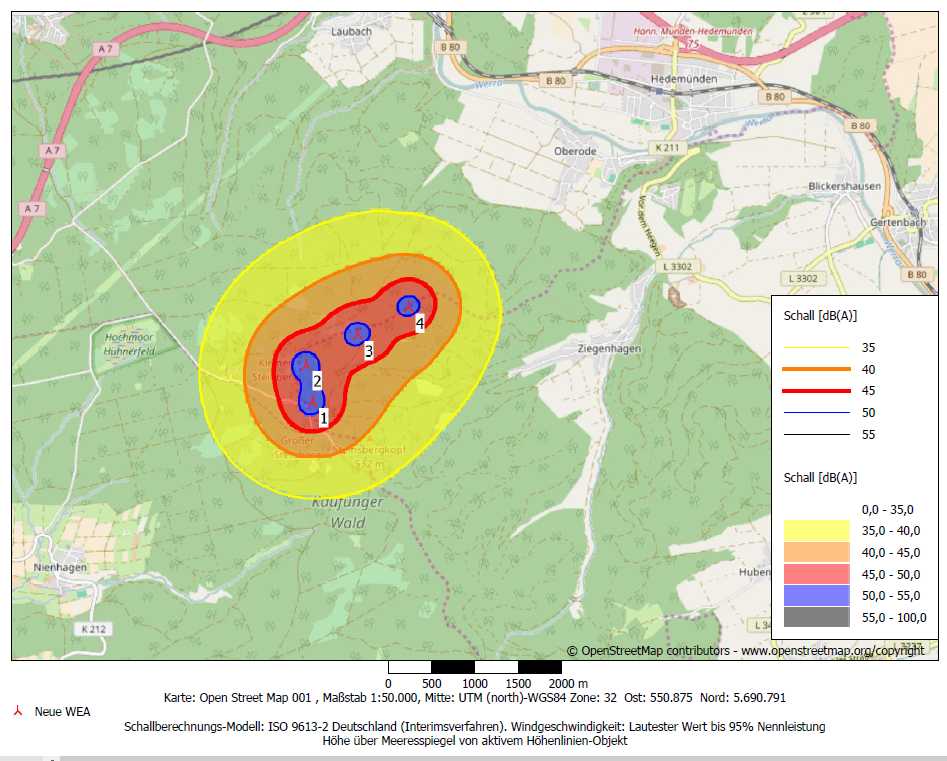This screenshot has height=761, width=947.
Task: Click wind turbine marker number 3
Action: pyautogui.click(x=356, y=334)
